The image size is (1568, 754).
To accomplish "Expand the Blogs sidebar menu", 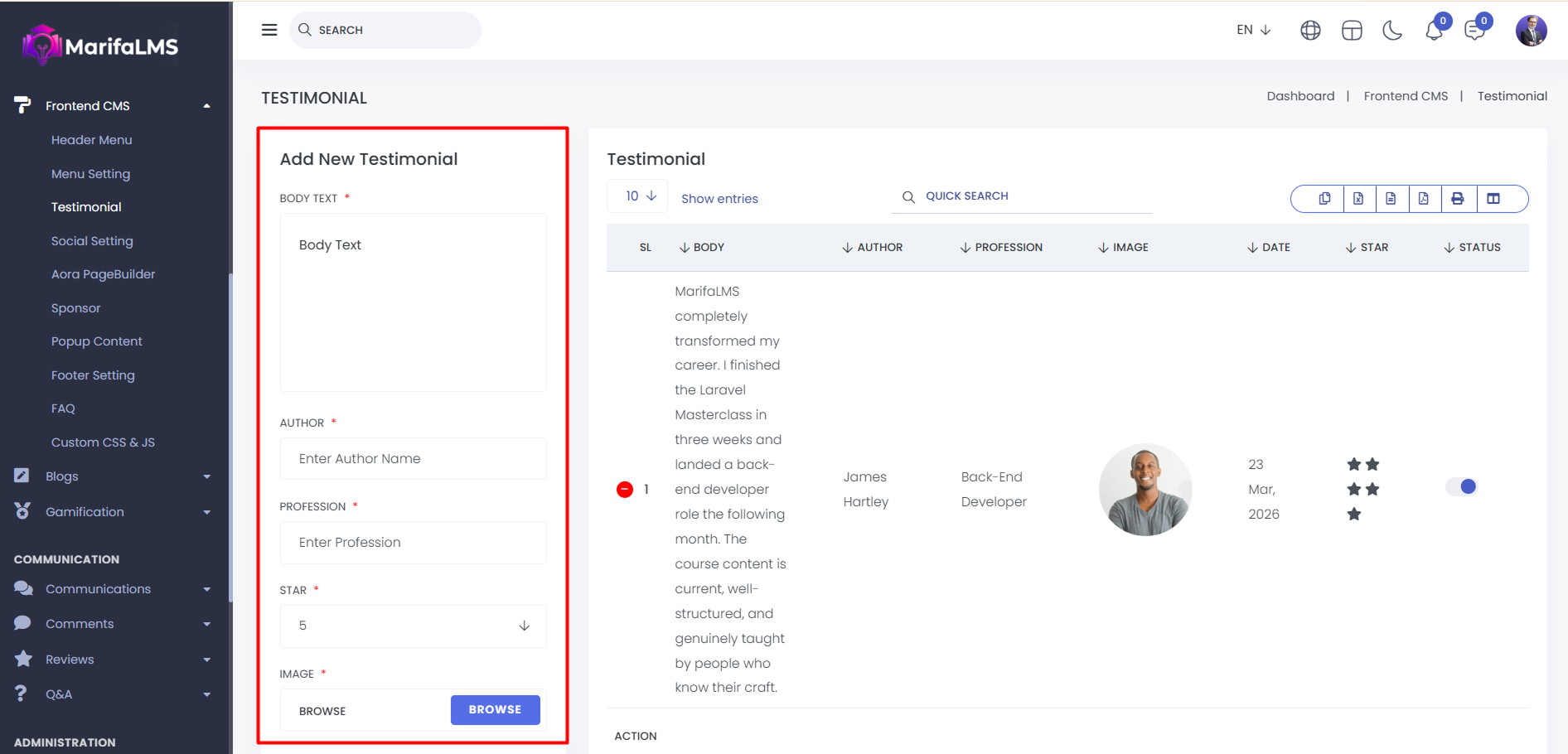I will [112, 476].
